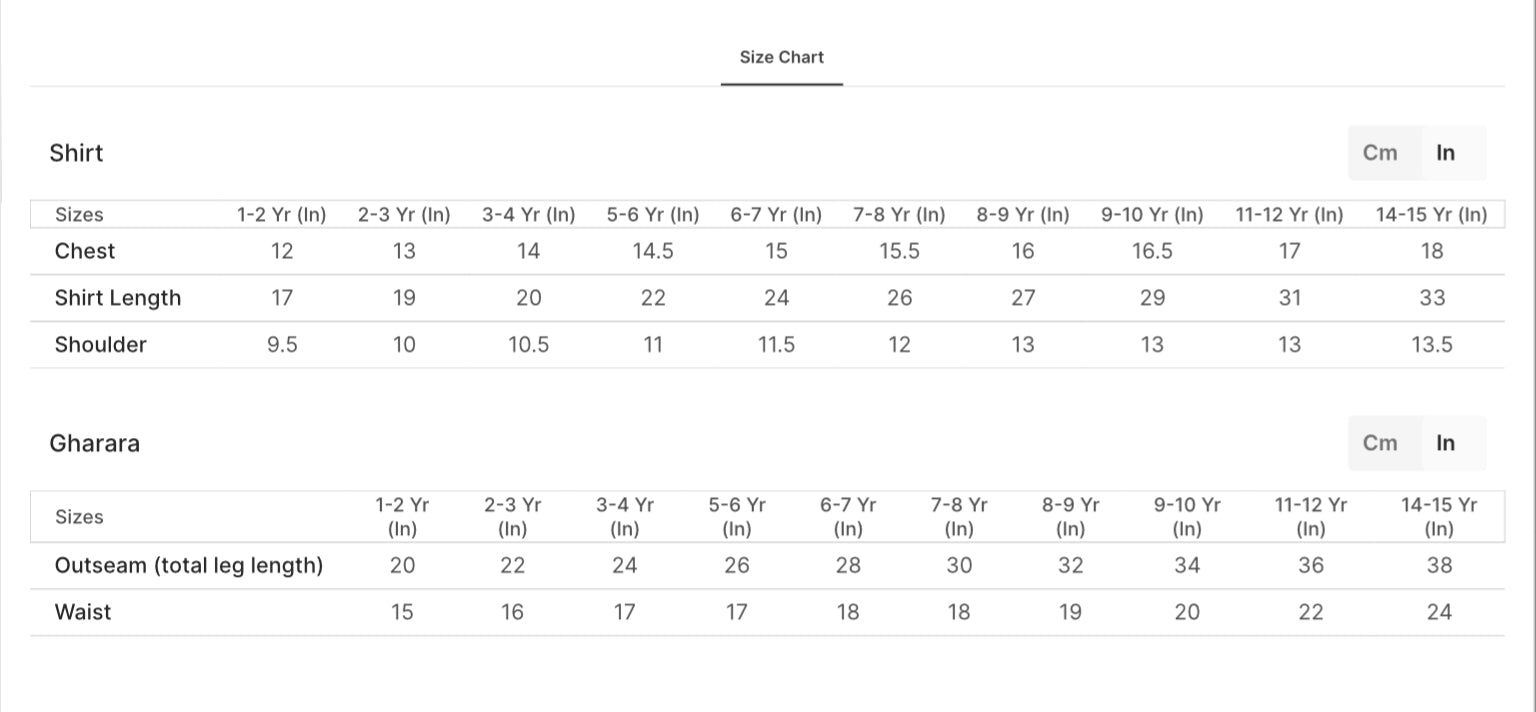Screen dimensions: 1536x712
Task: Select In units for Shirt table
Action: [1445, 153]
